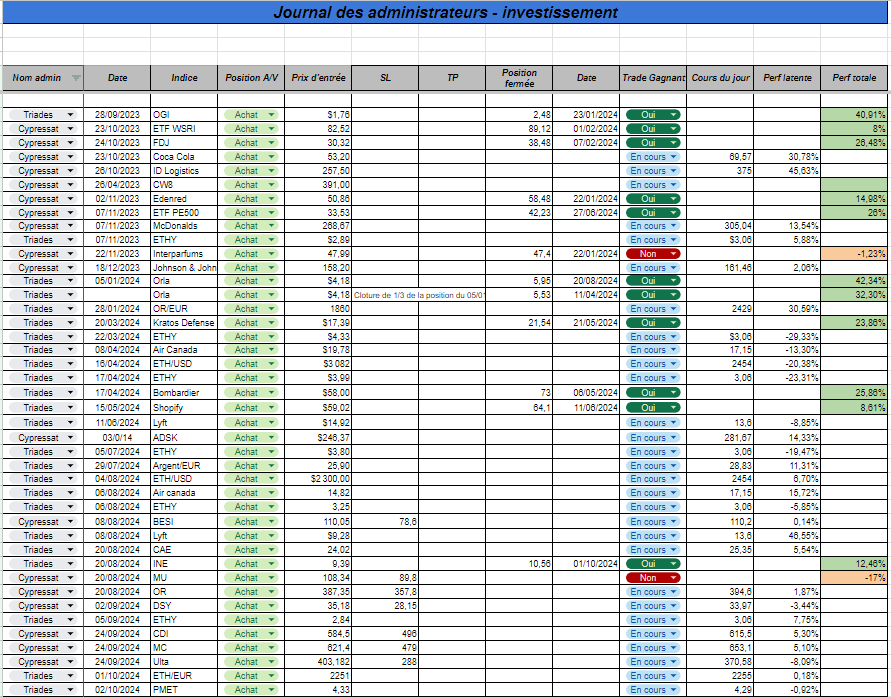Expand En cours dropdown in CAE row

653,550
